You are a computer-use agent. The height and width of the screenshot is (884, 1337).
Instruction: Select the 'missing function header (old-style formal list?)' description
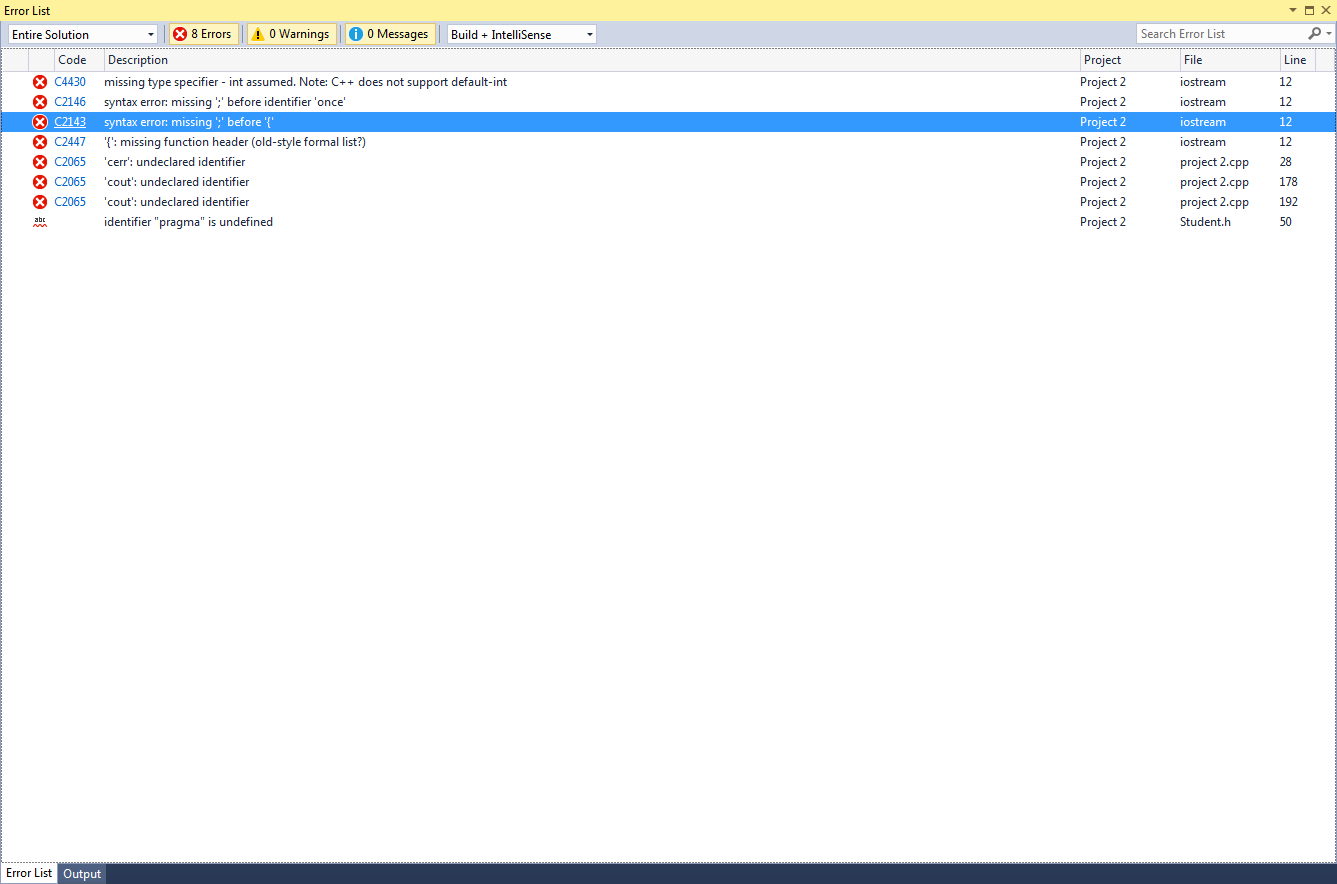point(235,142)
